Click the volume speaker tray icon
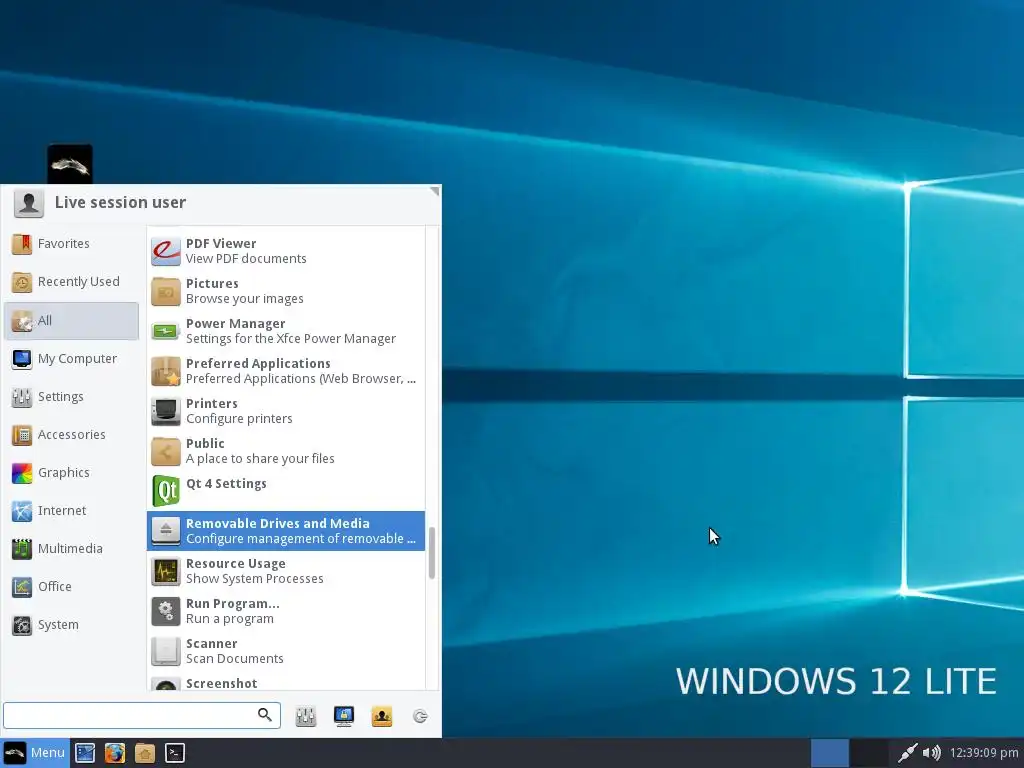The image size is (1024, 768). click(932, 753)
